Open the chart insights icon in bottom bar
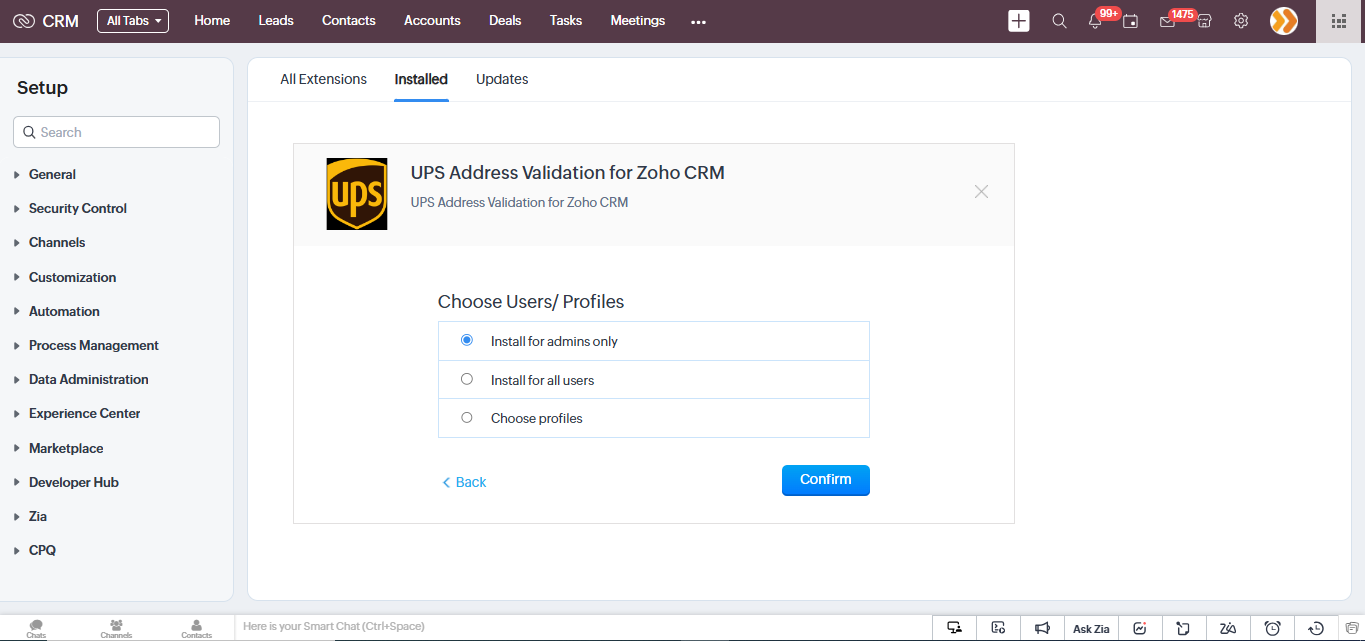 point(1140,628)
